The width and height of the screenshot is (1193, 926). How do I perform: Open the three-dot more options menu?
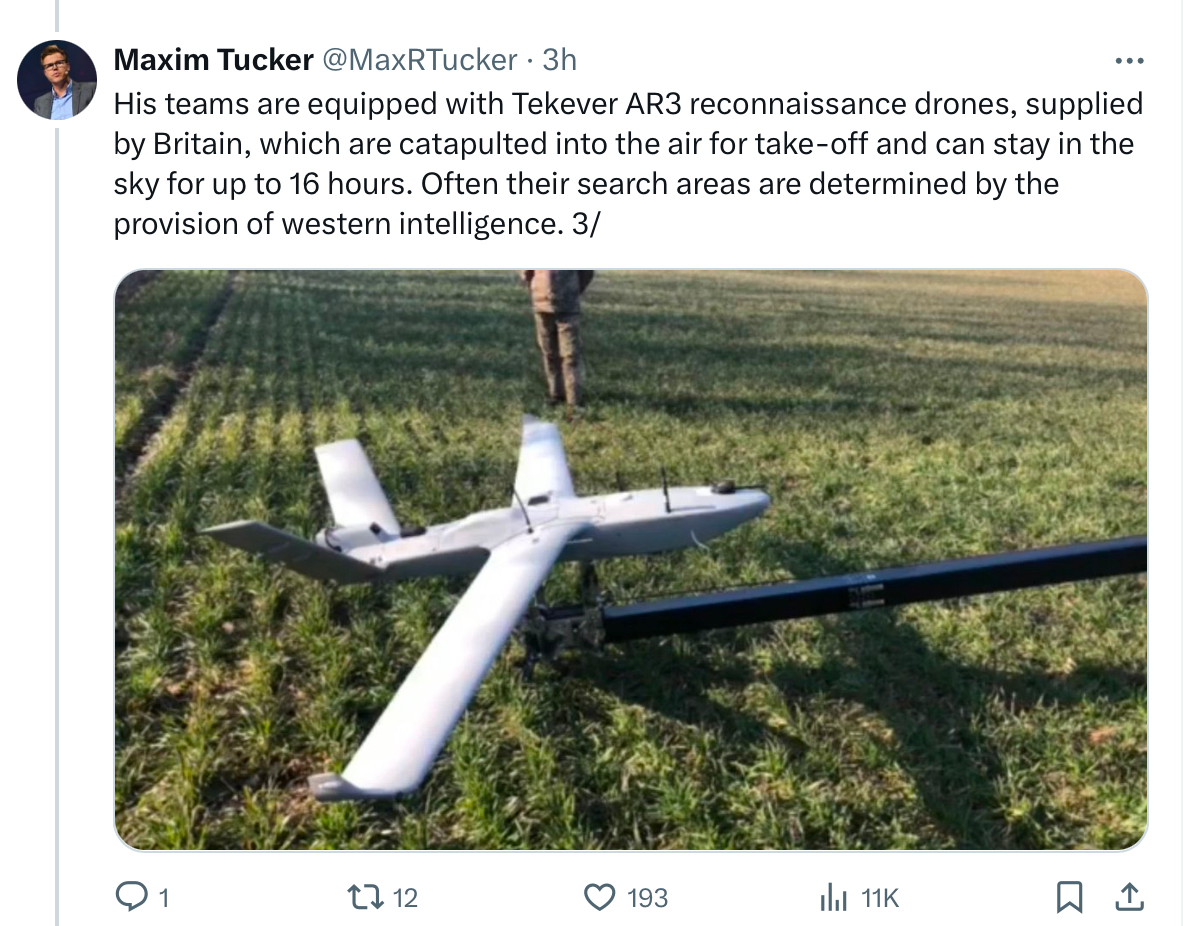pos(1129,61)
